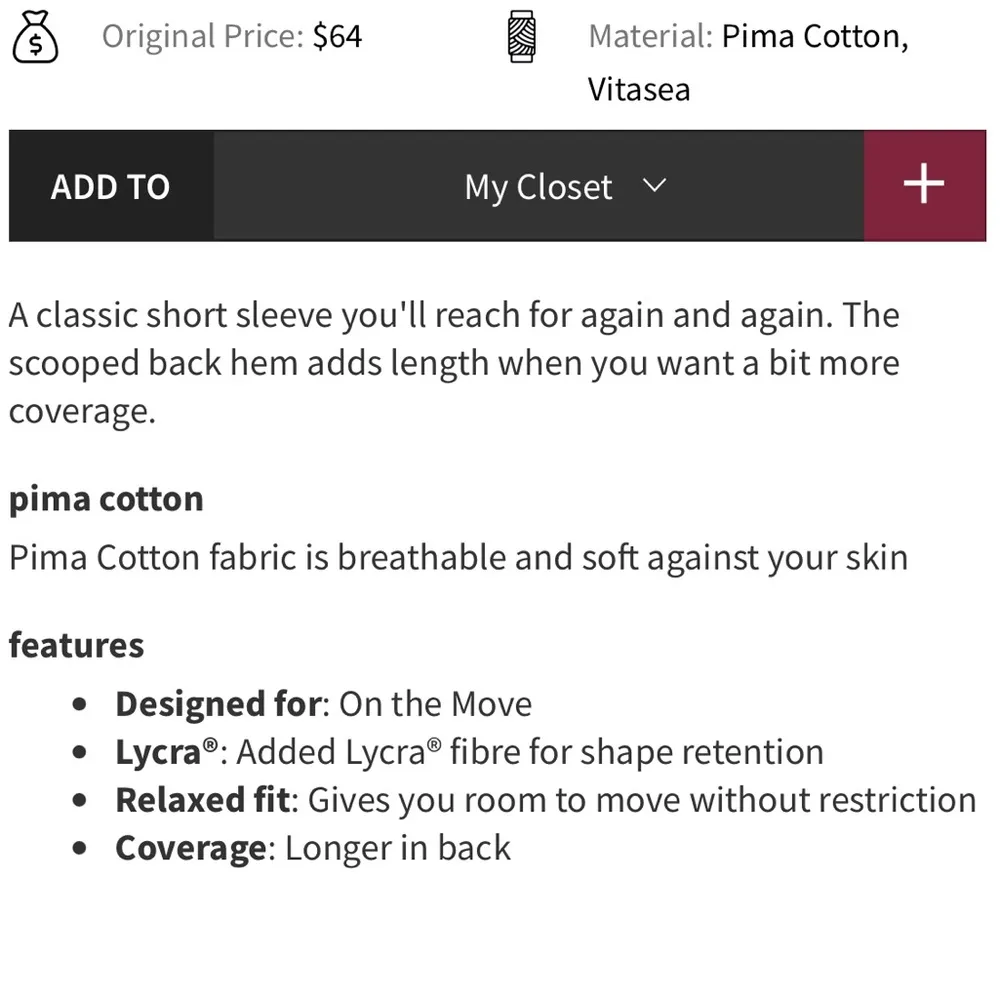Select the Vitasea material text
Viewport: 1000px width, 1000px height.
click(x=639, y=89)
